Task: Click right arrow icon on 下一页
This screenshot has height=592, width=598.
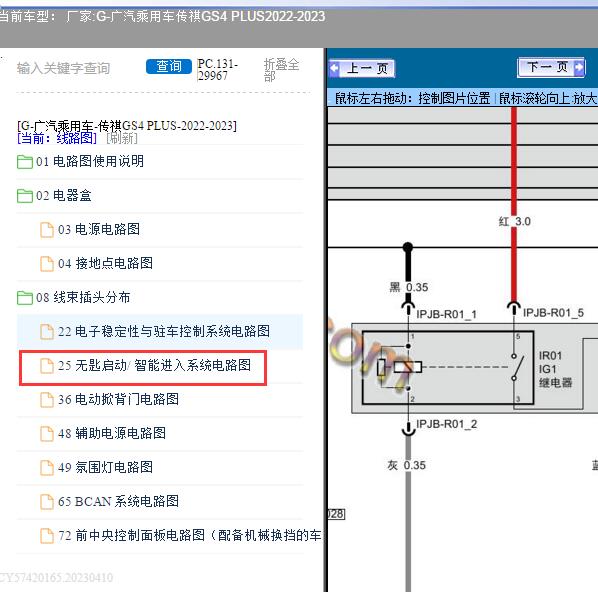Action: pyautogui.click(x=579, y=68)
